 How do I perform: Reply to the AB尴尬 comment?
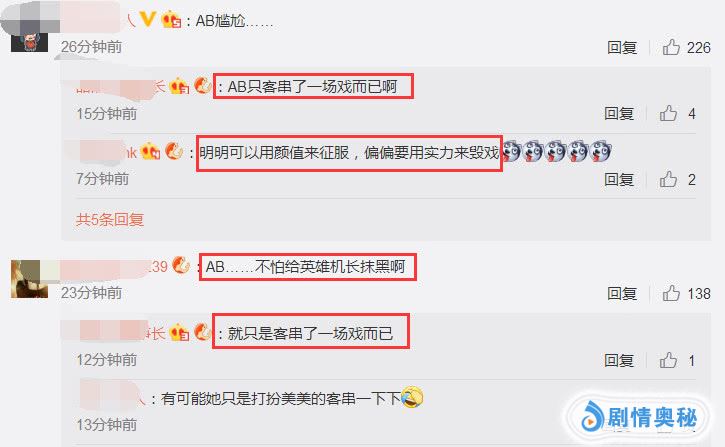click(622, 47)
